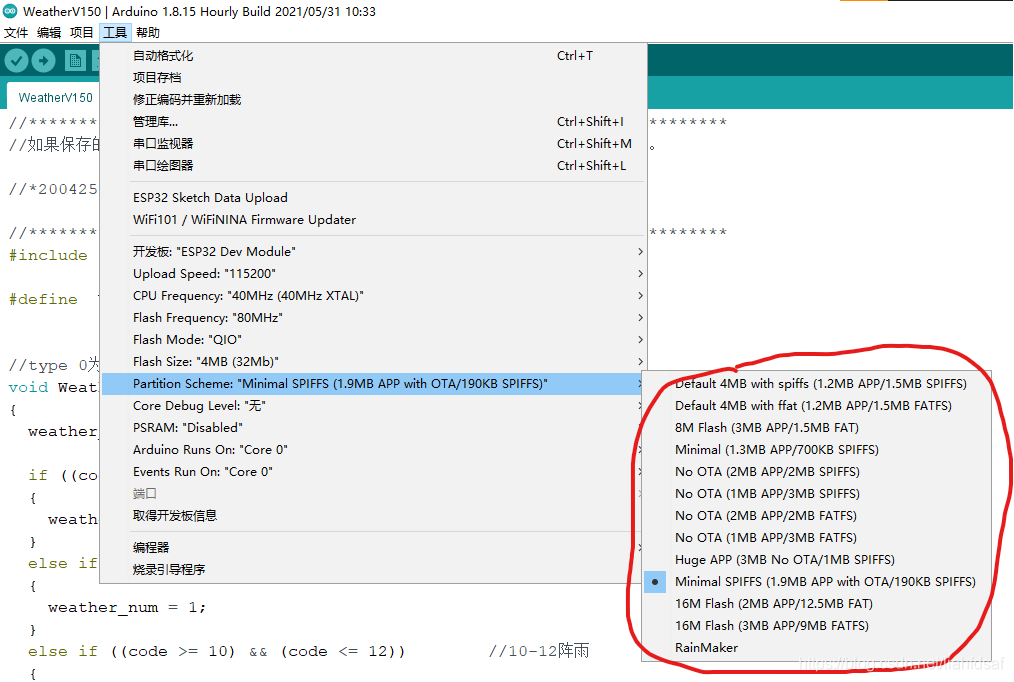Click the "#include" code line

pyautogui.click(x=48, y=255)
